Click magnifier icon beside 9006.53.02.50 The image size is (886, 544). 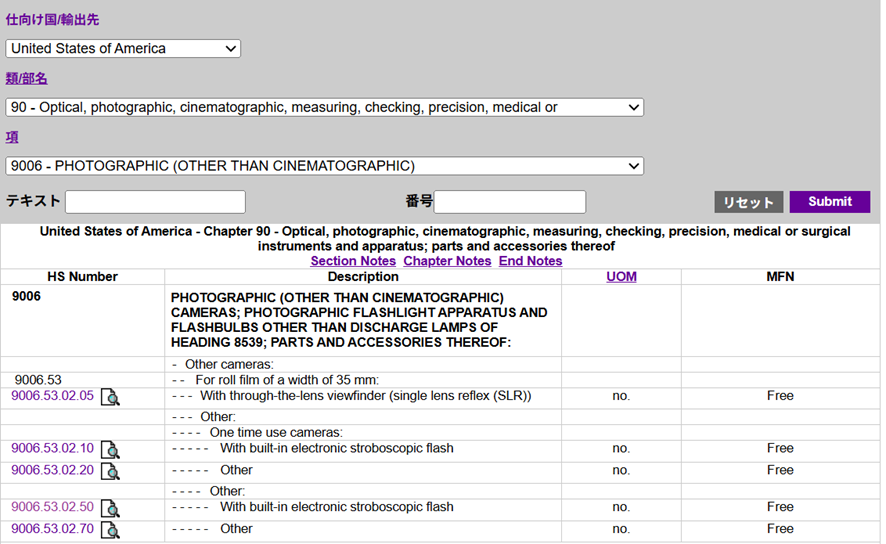coord(110,508)
